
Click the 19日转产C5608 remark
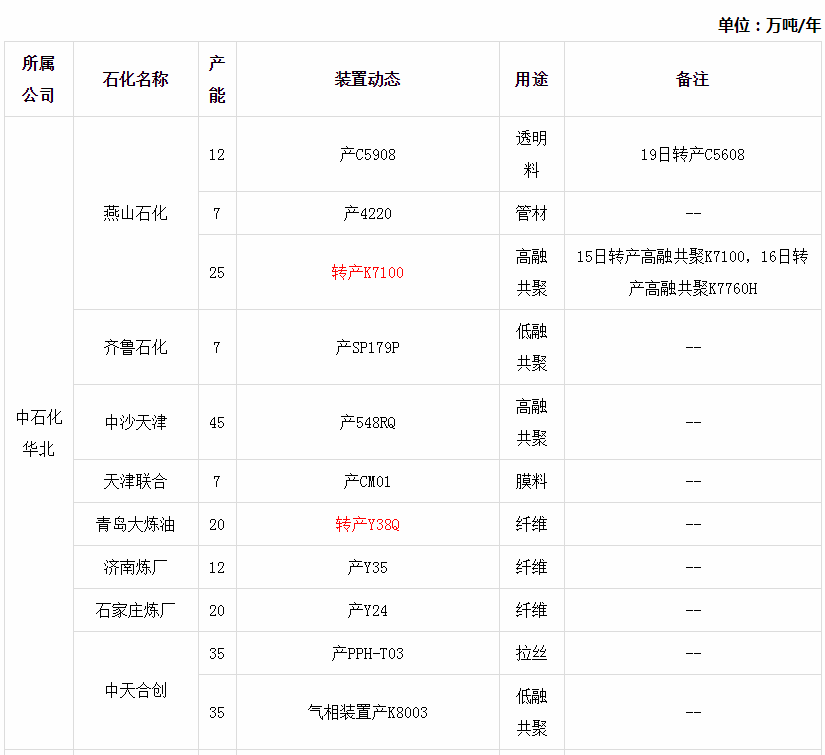(x=692, y=154)
